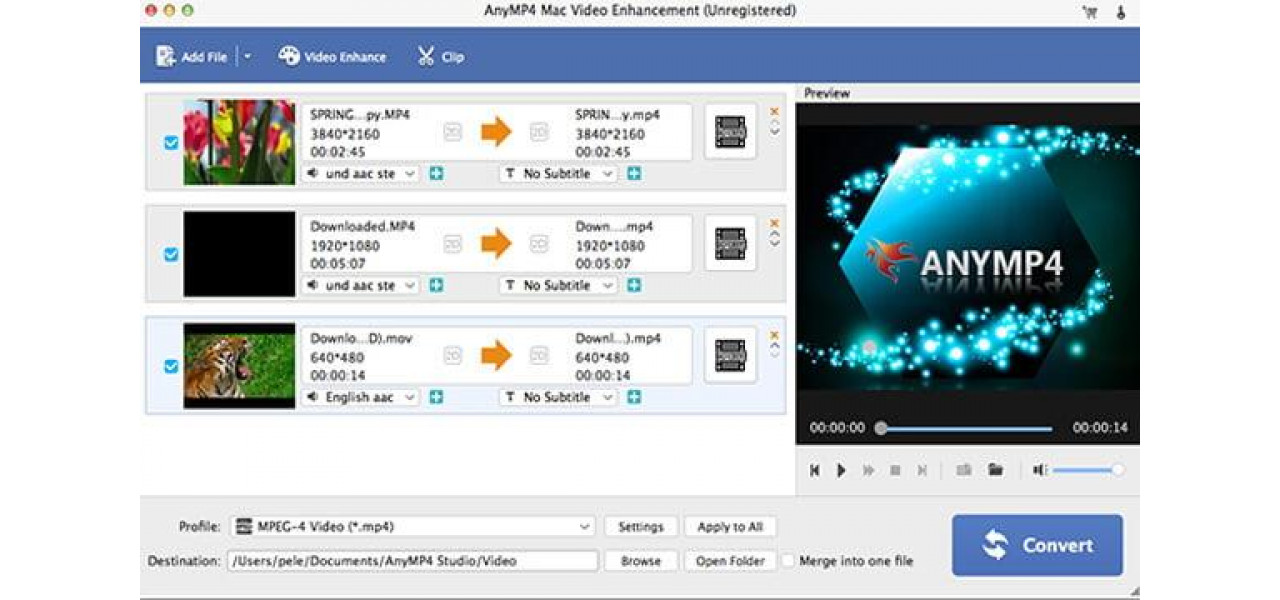Select the black thumbnail of Downloaded.MP4
The width and height of the screenshot is (1280, 600).
[x=239, y=254]
